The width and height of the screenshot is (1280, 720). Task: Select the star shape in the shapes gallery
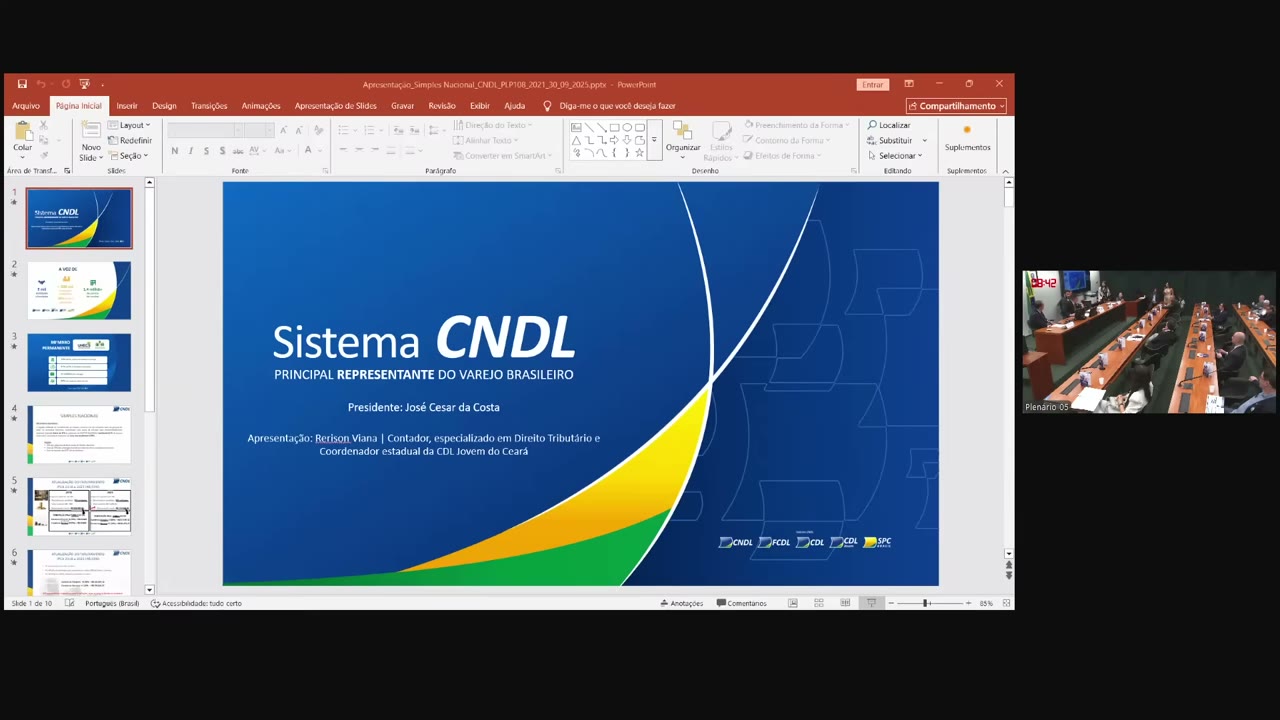[640, 153]
